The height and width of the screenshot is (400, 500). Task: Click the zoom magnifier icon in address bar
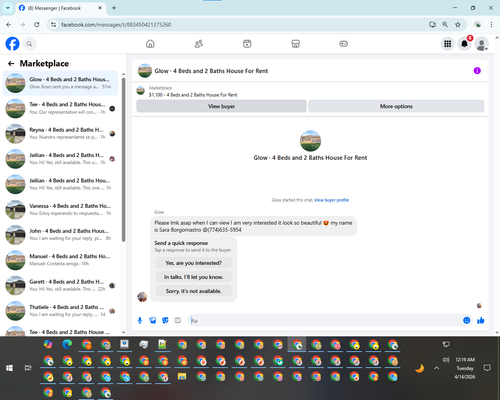pyautogui.click(x=445, y=24)
